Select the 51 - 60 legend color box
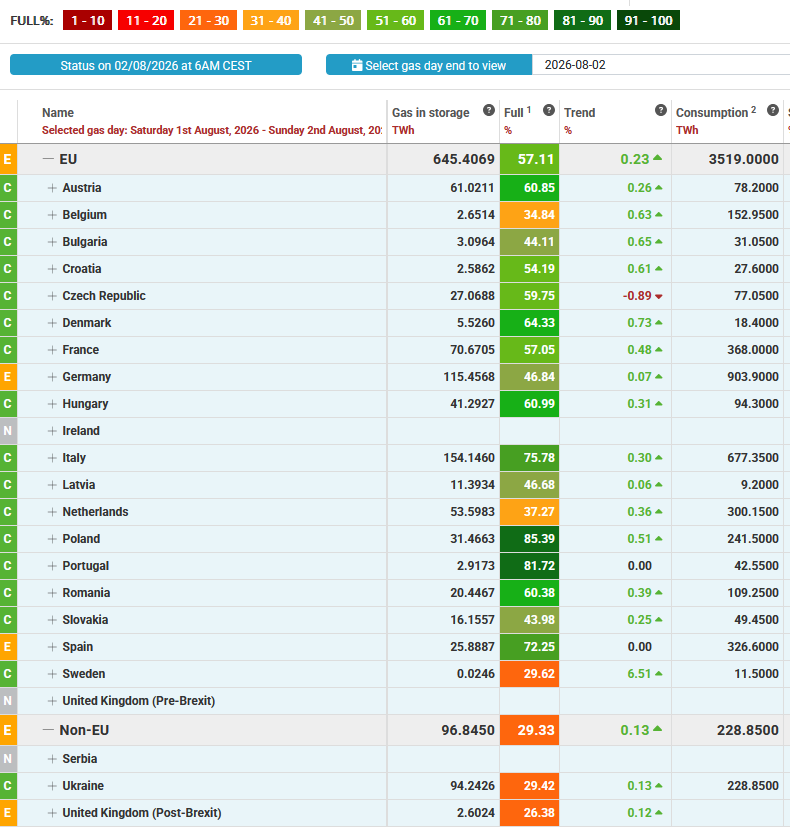This screenshot has width=790, height=831. point(395,21)
